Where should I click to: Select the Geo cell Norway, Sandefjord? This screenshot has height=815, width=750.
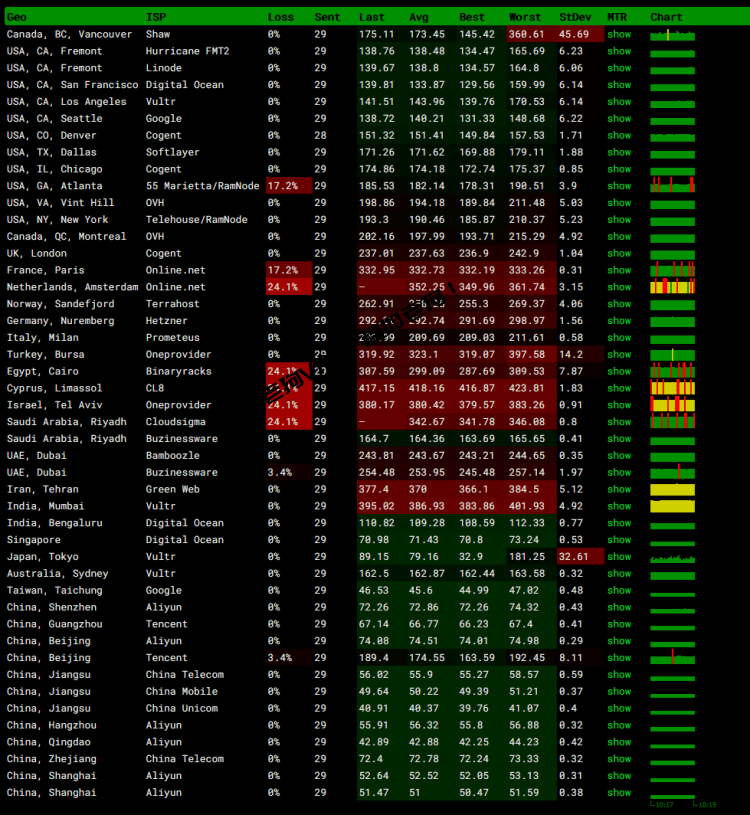(60, 304)
